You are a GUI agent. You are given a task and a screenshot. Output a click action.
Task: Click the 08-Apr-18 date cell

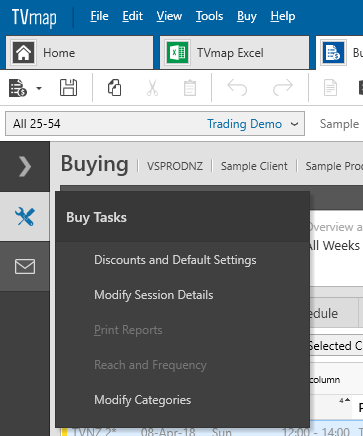point(168,432)
